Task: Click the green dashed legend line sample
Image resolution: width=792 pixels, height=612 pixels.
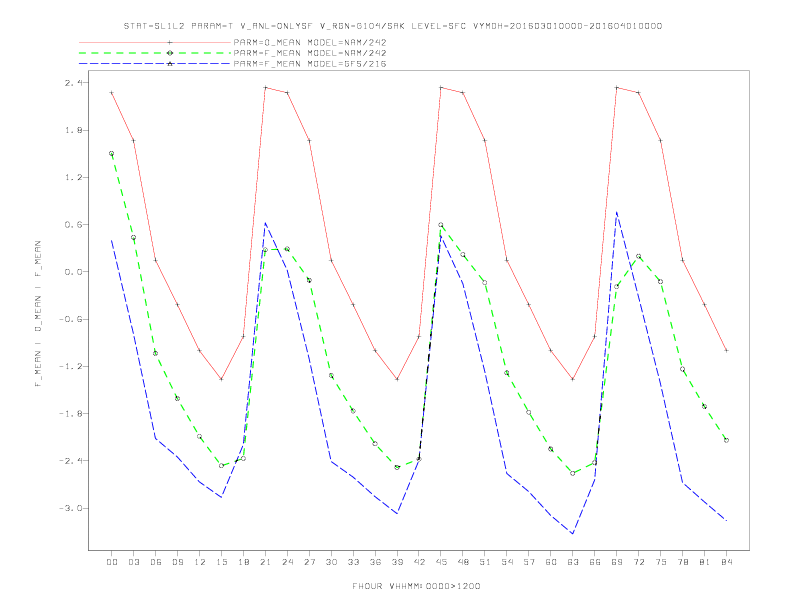Action: (155, 53)
